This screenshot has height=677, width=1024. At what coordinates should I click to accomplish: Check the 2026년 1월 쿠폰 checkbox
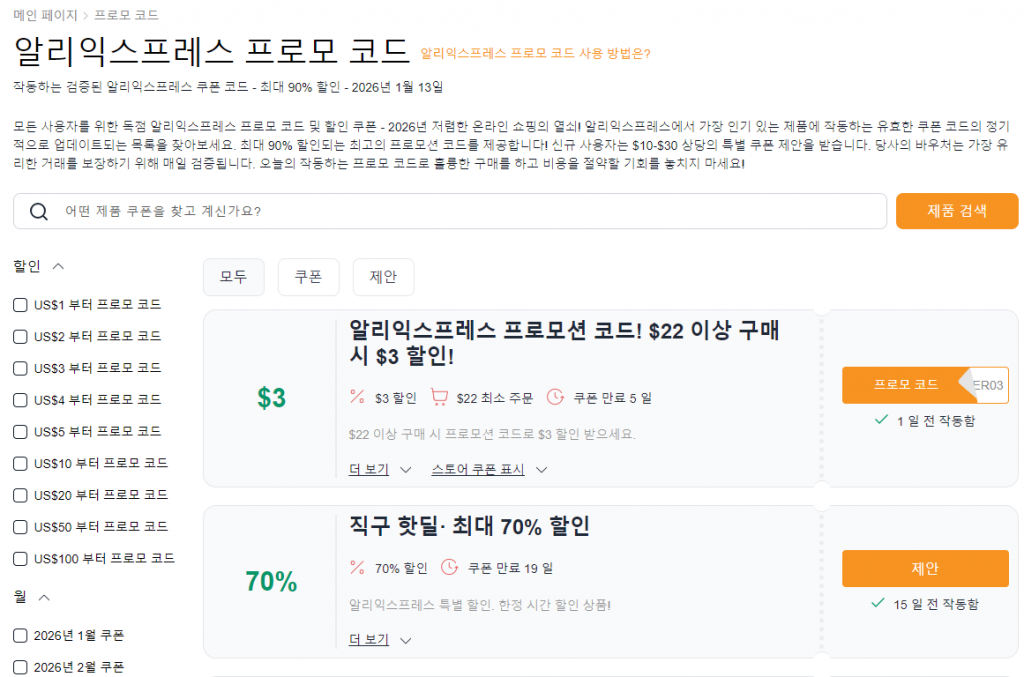click(20, 635)
